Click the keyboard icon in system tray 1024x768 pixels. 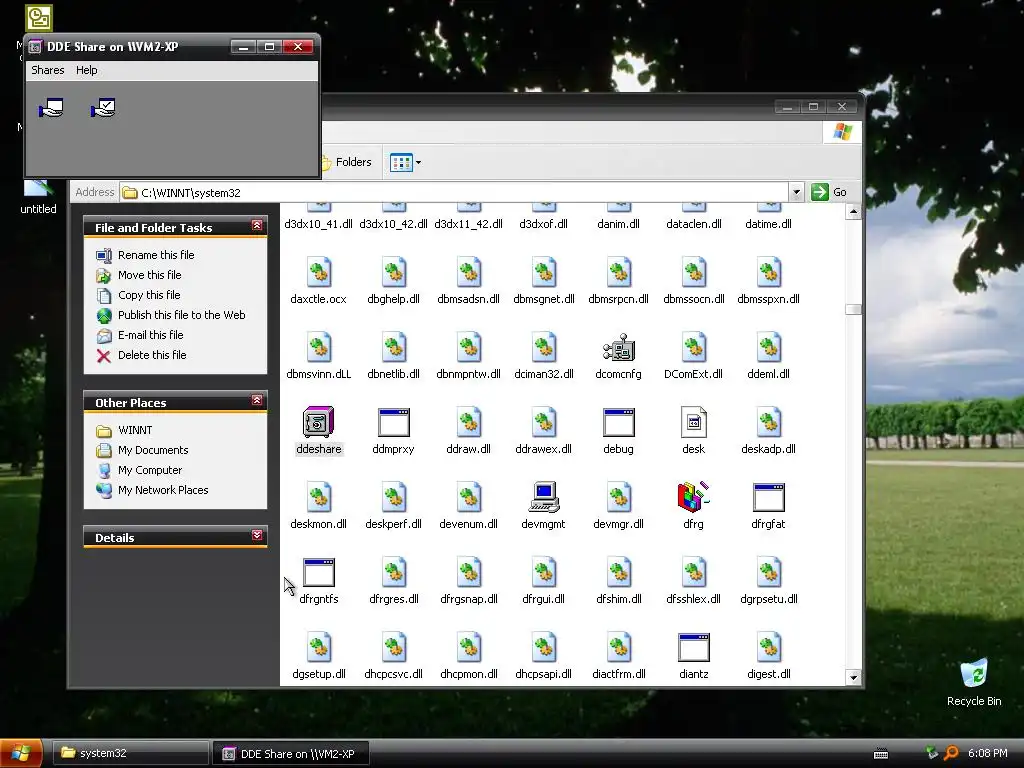click(x=881, y=754)
